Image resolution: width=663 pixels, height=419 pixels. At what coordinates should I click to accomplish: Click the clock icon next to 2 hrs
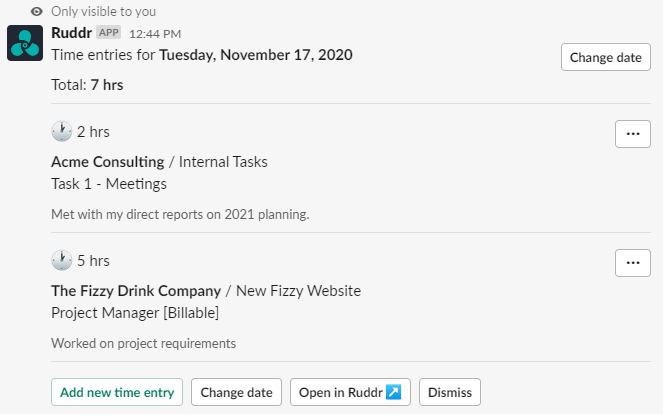click(x=61, y=131)
